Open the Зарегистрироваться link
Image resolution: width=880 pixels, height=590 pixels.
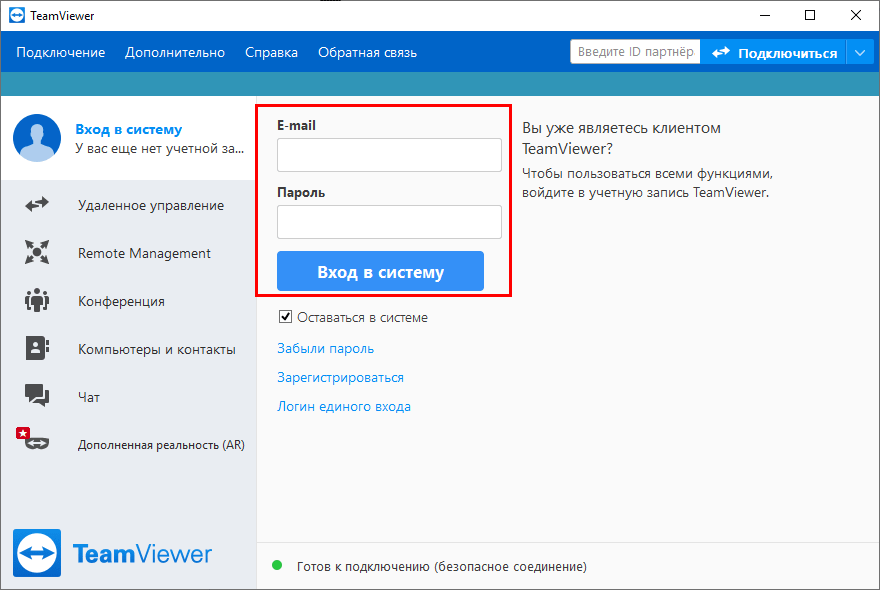(x=340, y=377)
